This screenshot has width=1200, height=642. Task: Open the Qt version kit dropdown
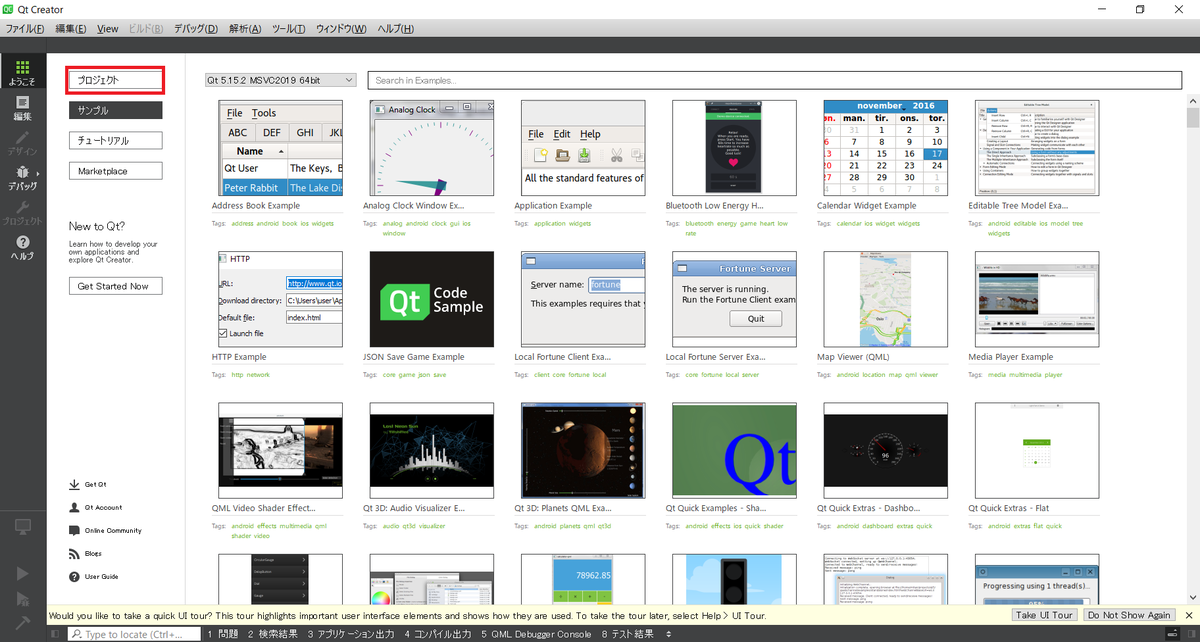point(279,80)
